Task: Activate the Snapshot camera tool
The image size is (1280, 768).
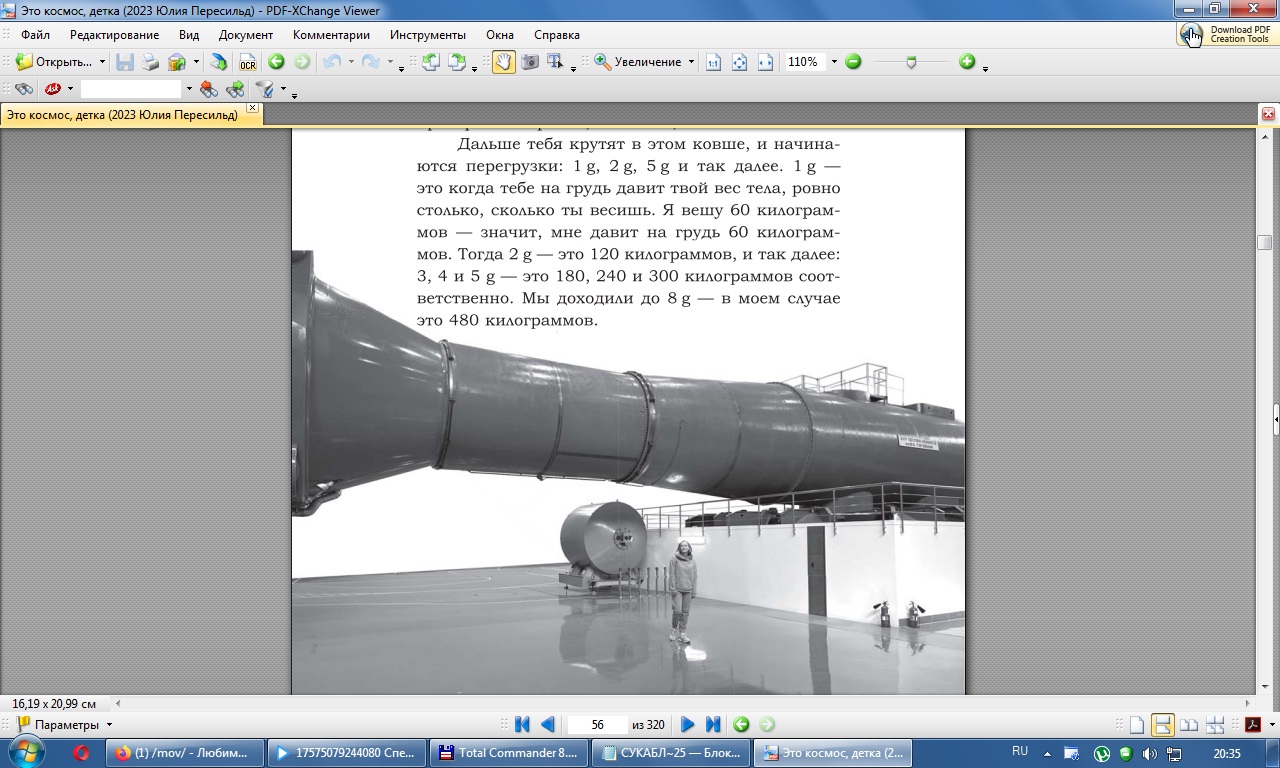Action: tap(530, 62)
